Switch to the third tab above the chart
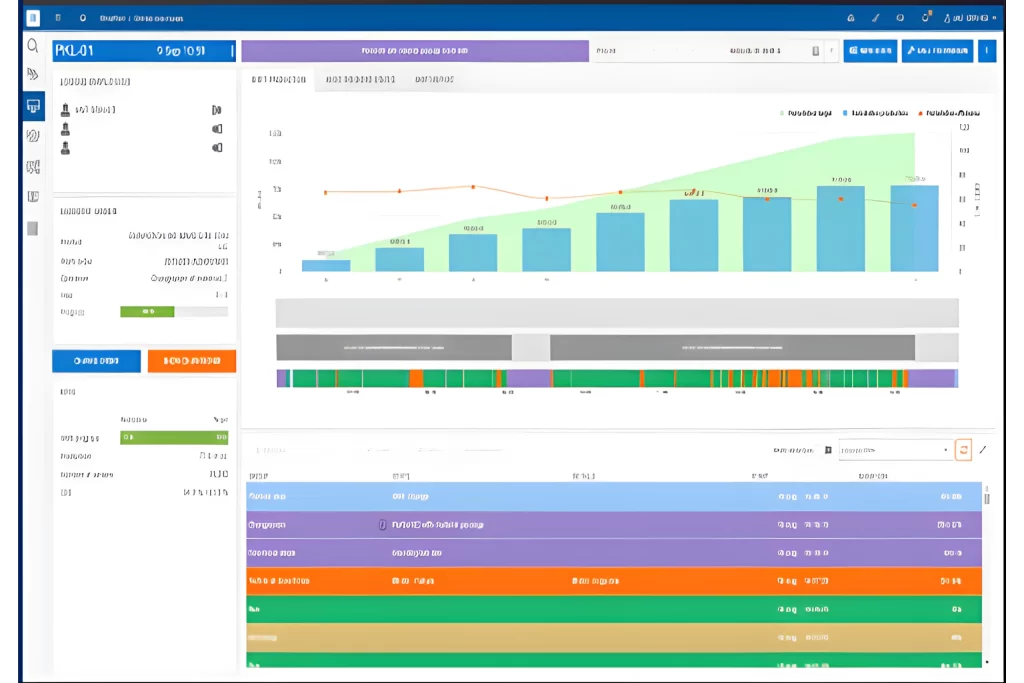The height and width of the screenshot is (683, 1024). [434, 79]
